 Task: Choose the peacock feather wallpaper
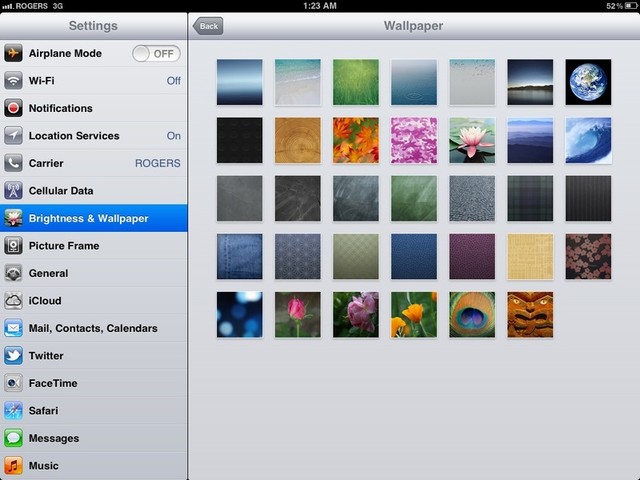pyautogui.click(x=472, y=315)
